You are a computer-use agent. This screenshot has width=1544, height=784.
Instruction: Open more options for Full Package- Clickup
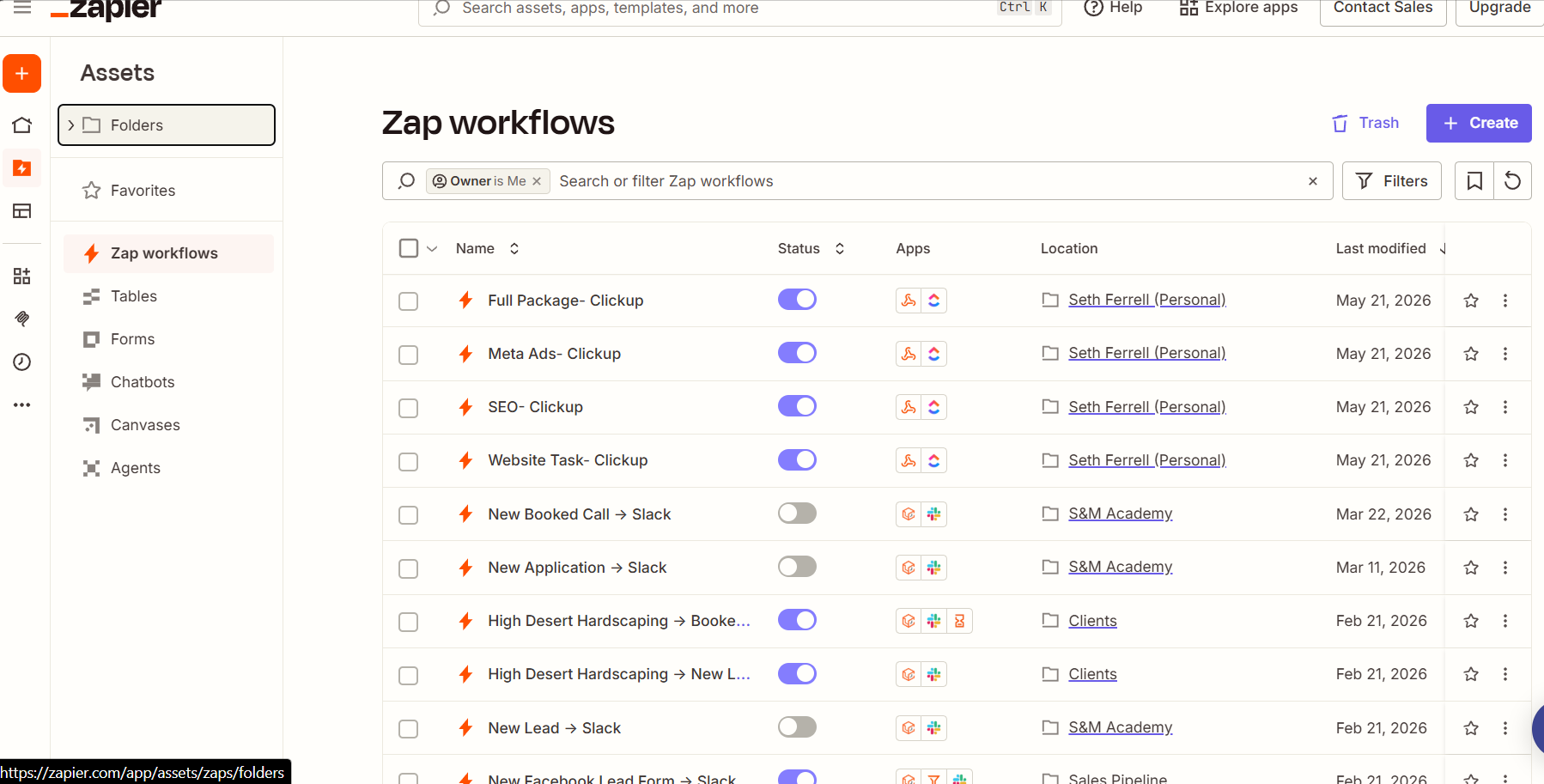pos(1505,301)
